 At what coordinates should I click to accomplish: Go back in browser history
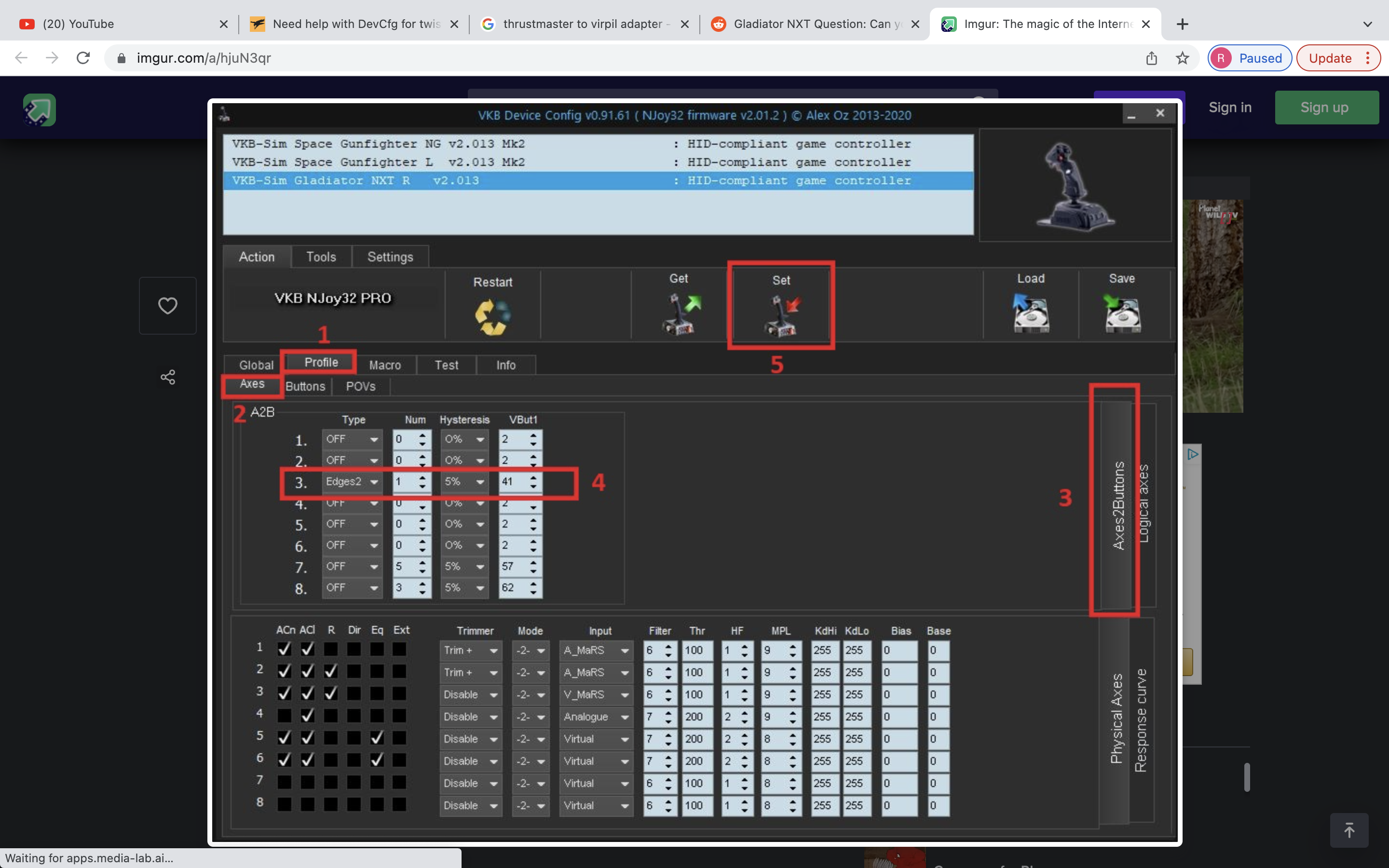point(21,58)
